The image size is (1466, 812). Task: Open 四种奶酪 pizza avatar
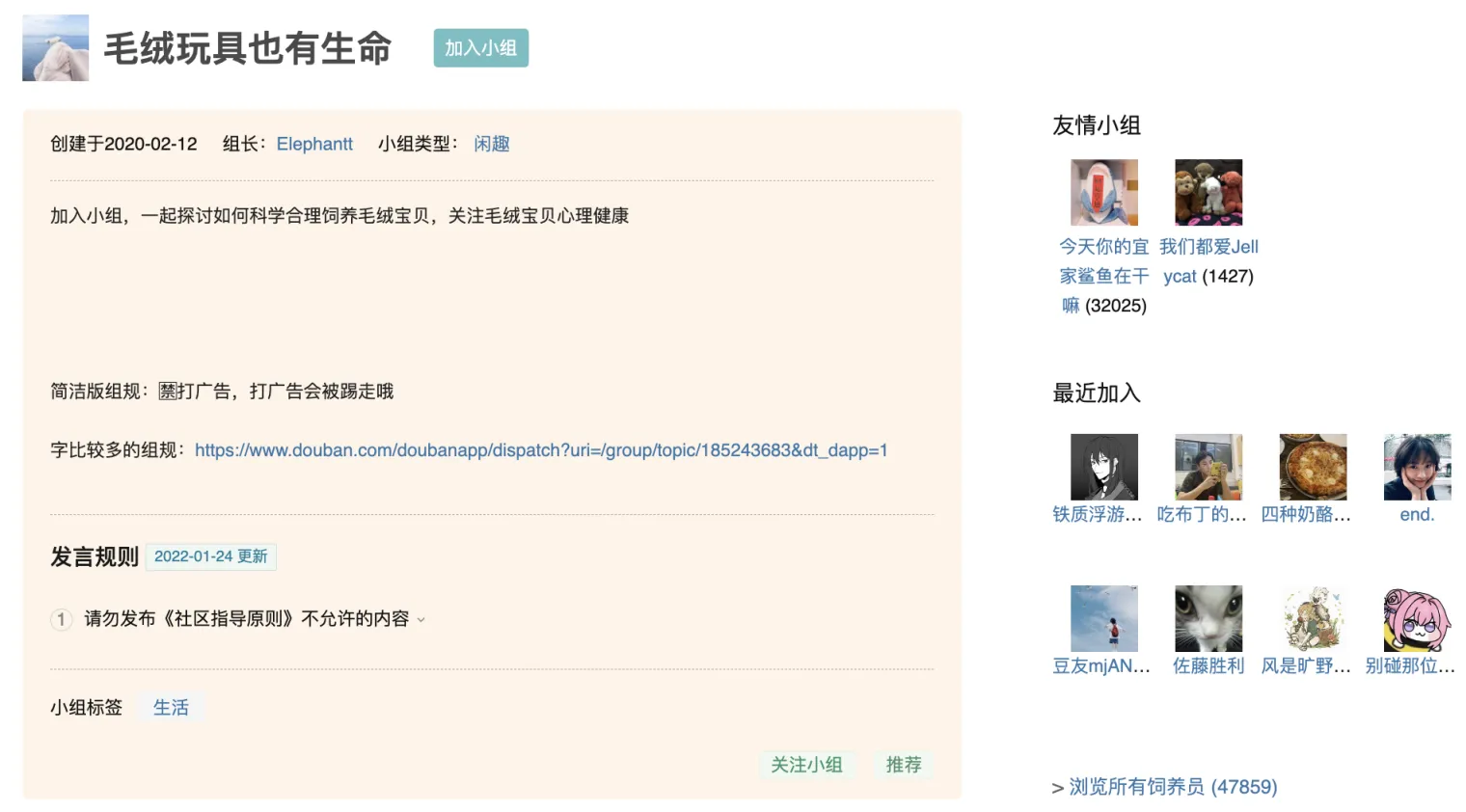pyautogui.click(x=1313, y=467)
